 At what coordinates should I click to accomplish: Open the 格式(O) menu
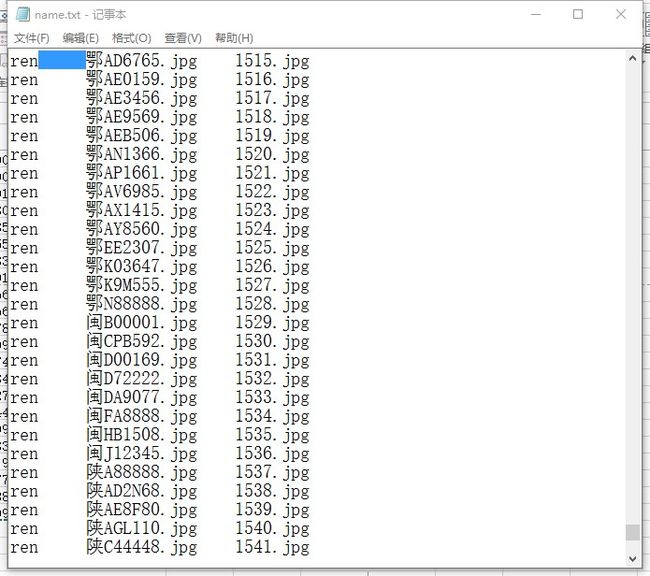pos(131,38)
